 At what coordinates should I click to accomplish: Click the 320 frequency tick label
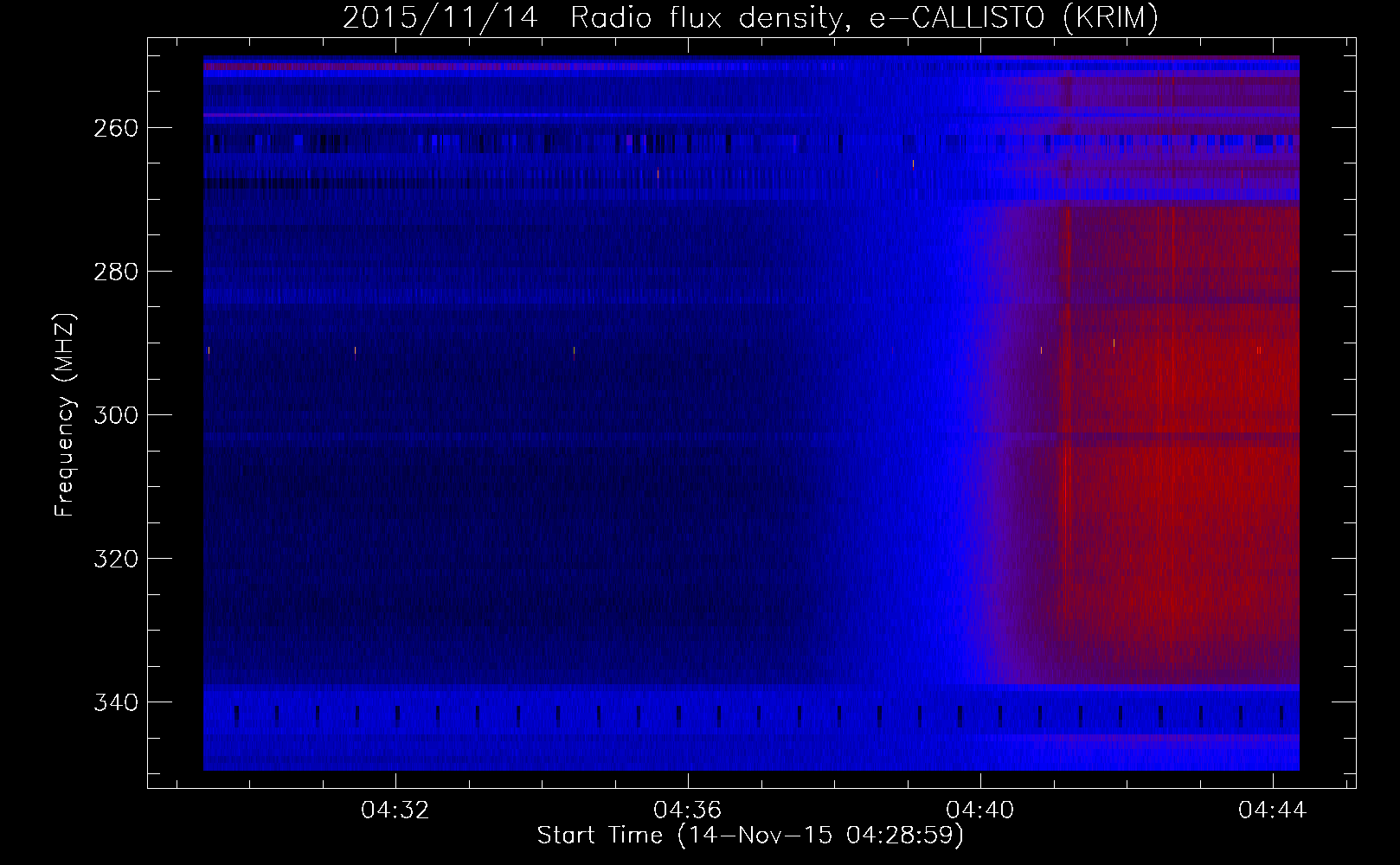click(x=115, y=559)
